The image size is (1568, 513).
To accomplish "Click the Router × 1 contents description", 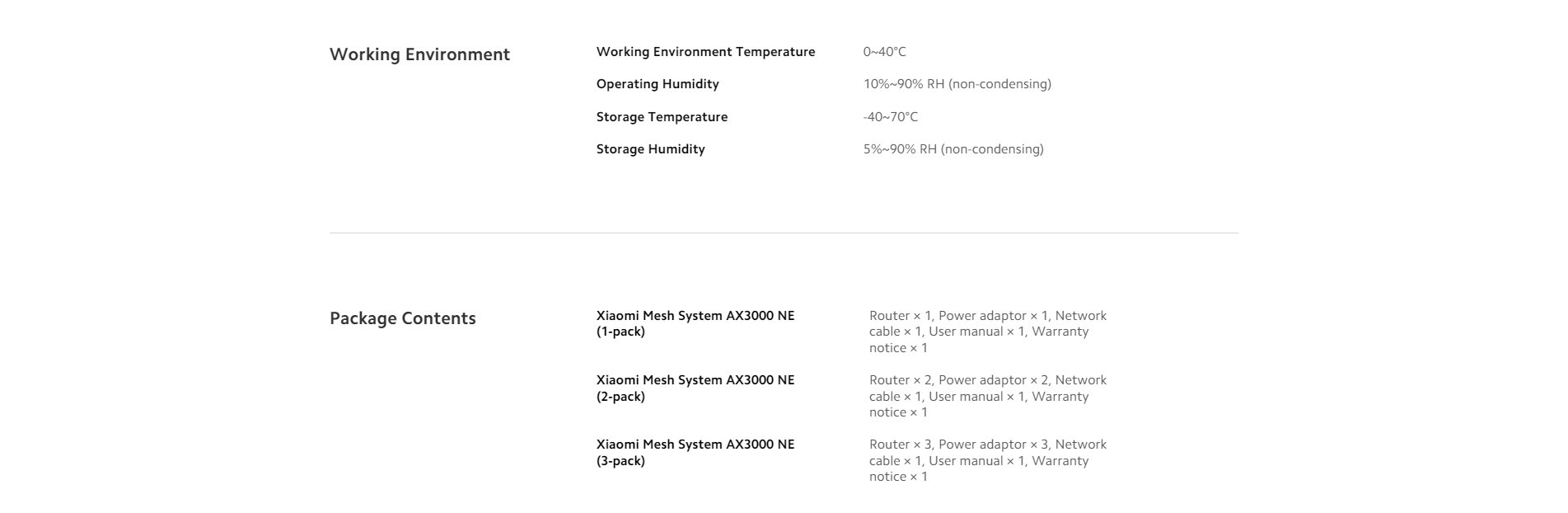I will pyautogui.click(x=988, y=332).
